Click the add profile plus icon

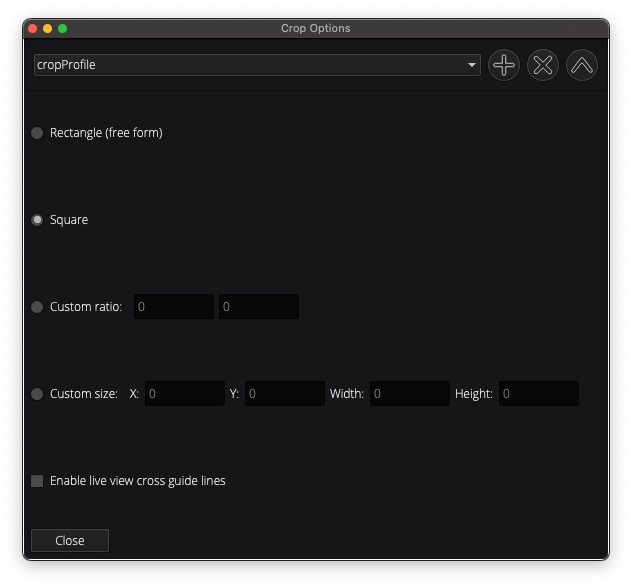click(x=504, y=66)
